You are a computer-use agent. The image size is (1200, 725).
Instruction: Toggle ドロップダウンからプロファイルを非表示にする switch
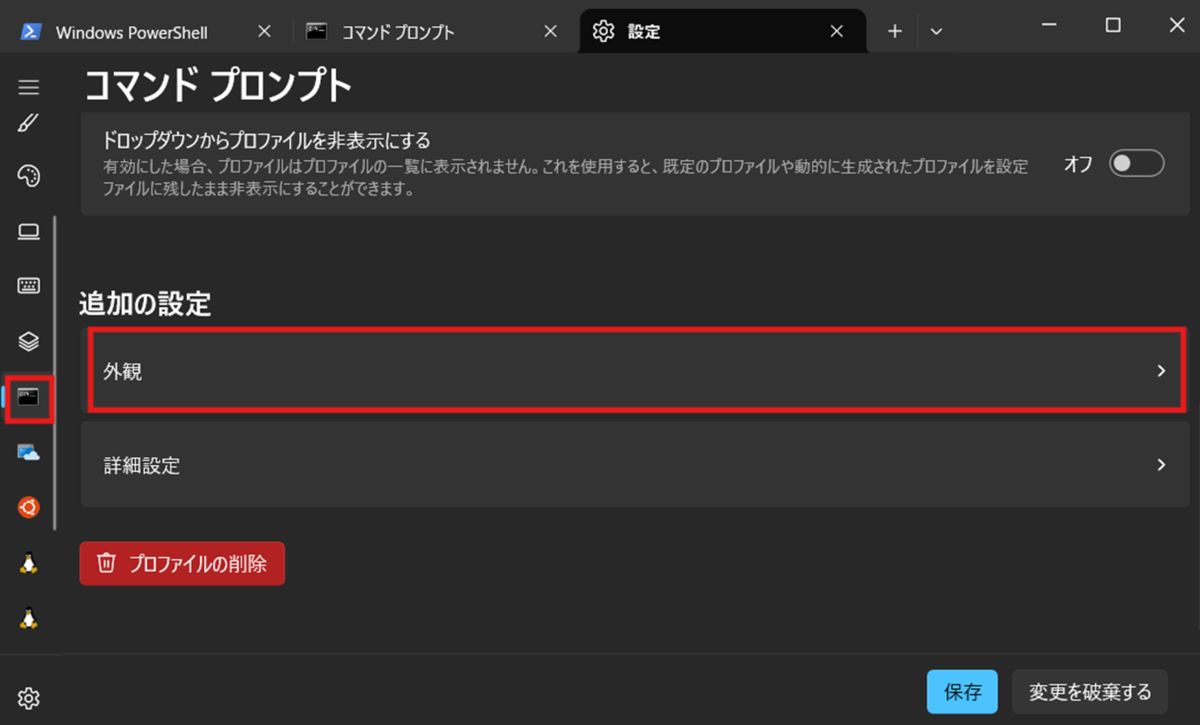click(1137, 164)
